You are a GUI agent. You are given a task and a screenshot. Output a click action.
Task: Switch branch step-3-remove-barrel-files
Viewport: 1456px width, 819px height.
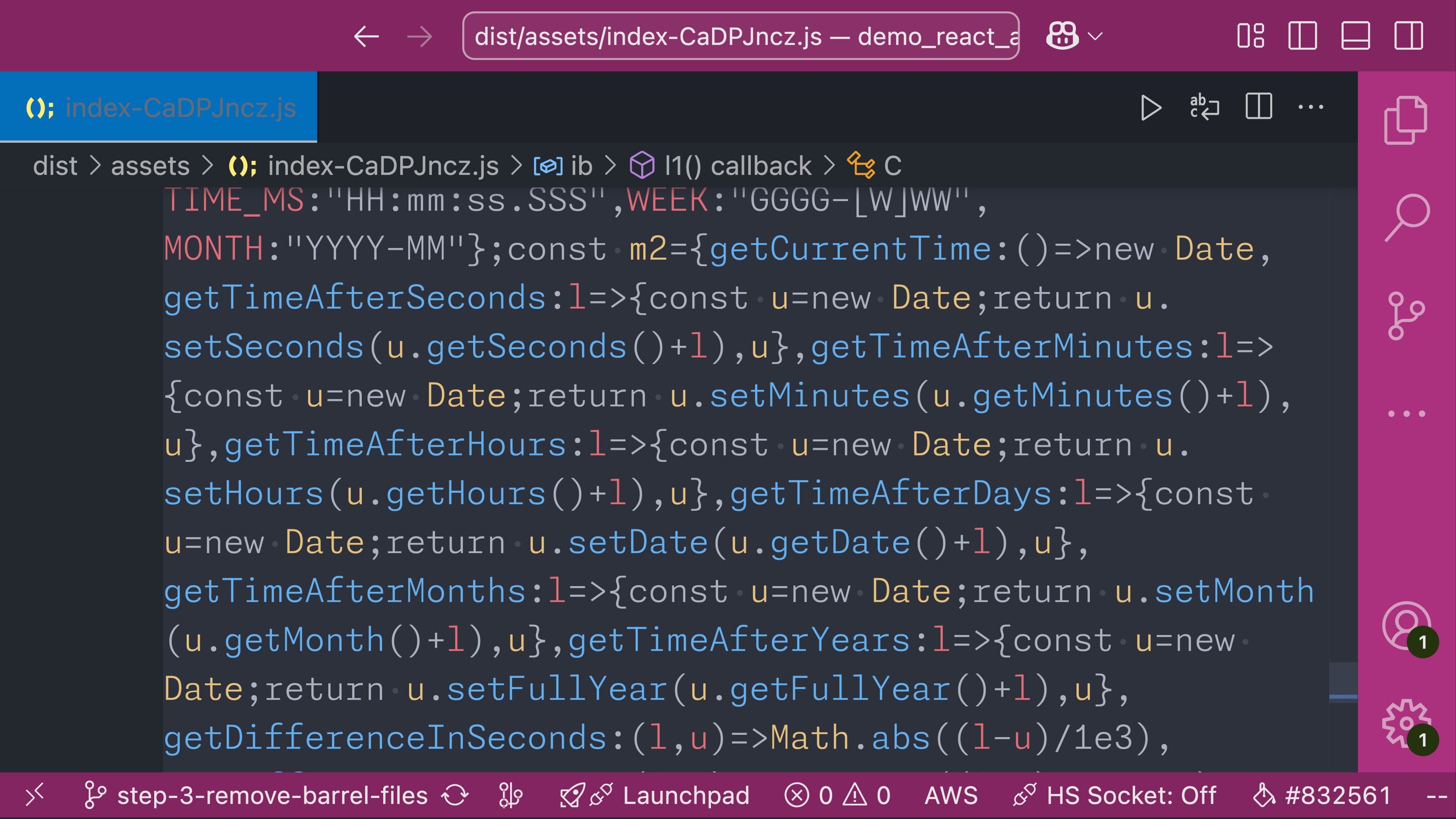tap(256, 795)
